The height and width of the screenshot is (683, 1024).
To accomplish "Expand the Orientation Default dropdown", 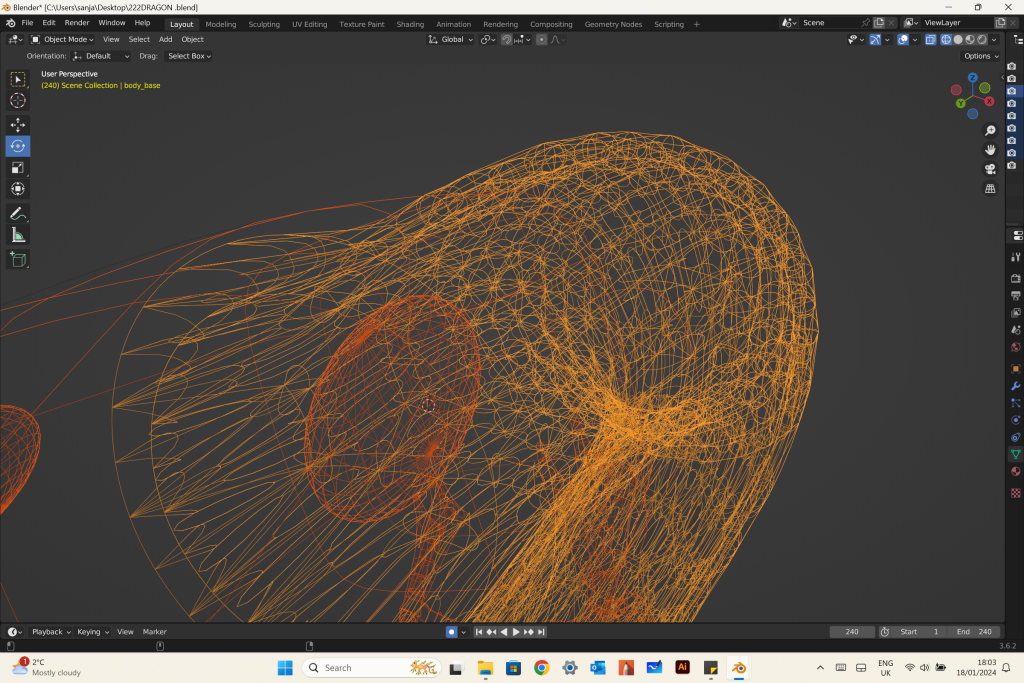I will (x=101, y=56).
